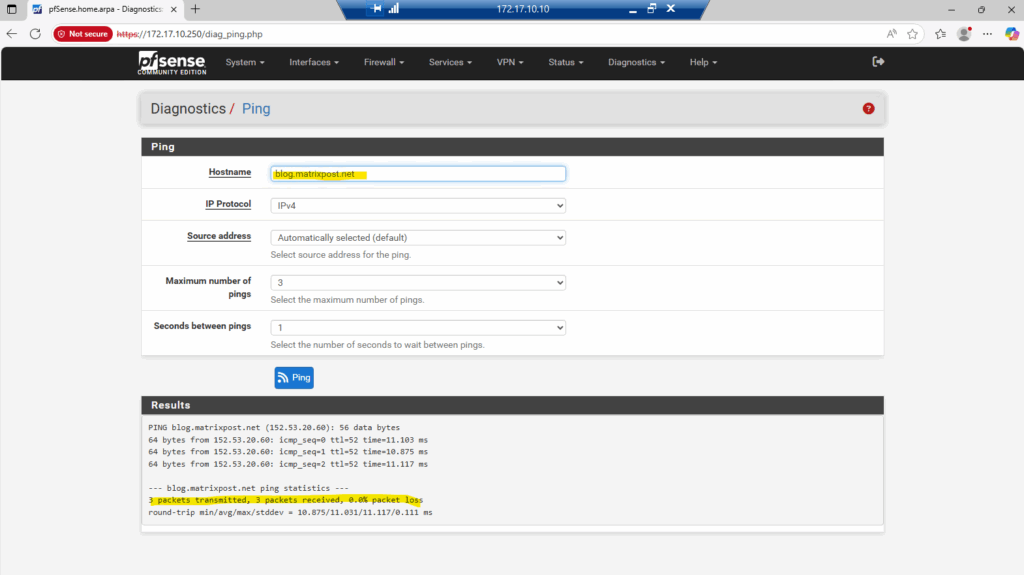Close the 172.17.10.10 remote session

tap(671, 8)
